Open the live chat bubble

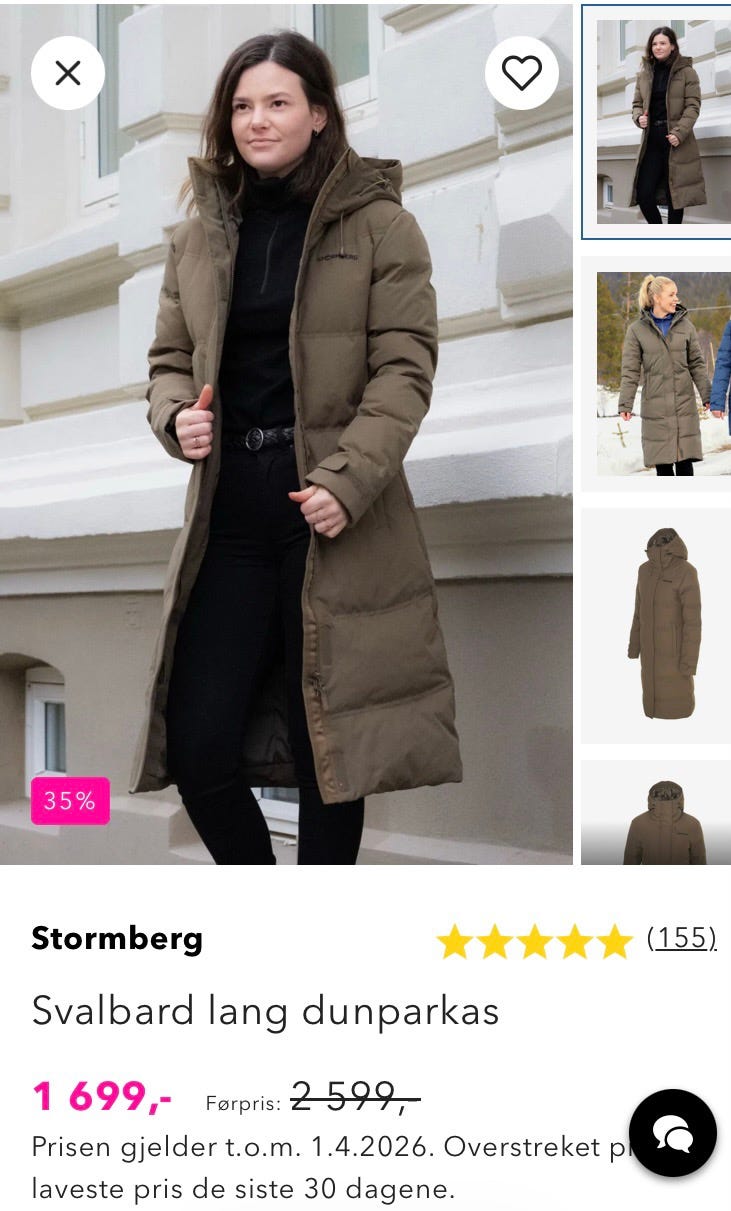click(673, 1133)
